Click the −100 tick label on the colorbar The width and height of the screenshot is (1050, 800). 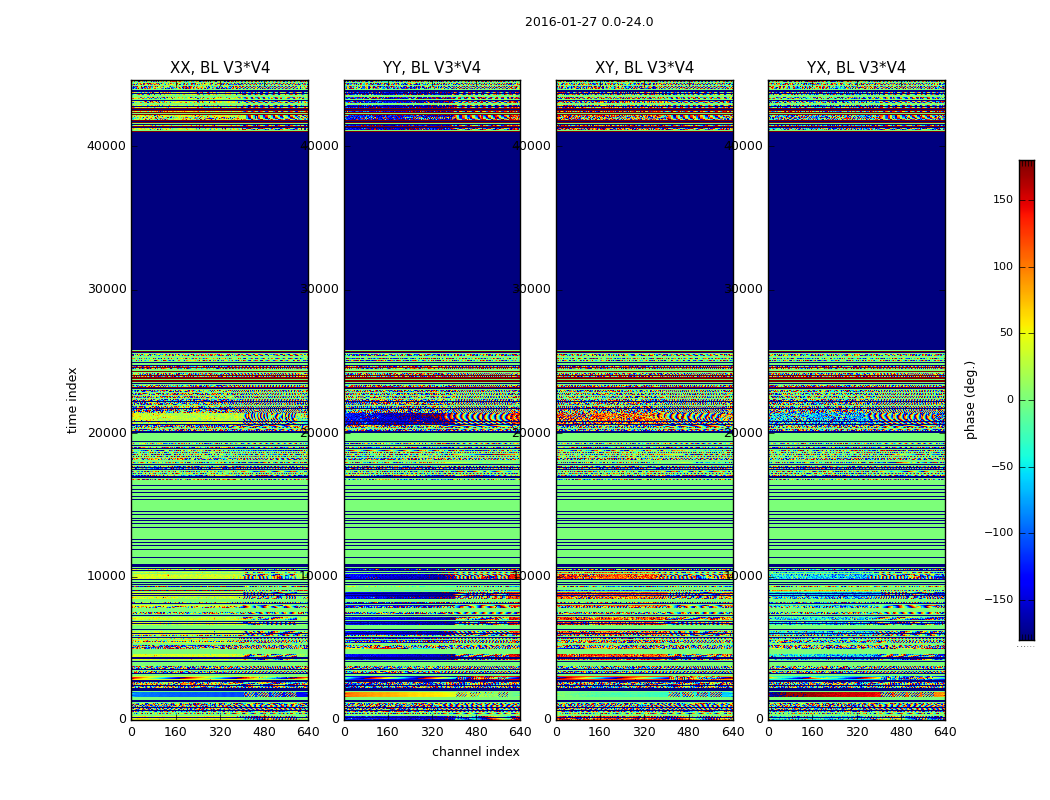[x=997, y=533]
